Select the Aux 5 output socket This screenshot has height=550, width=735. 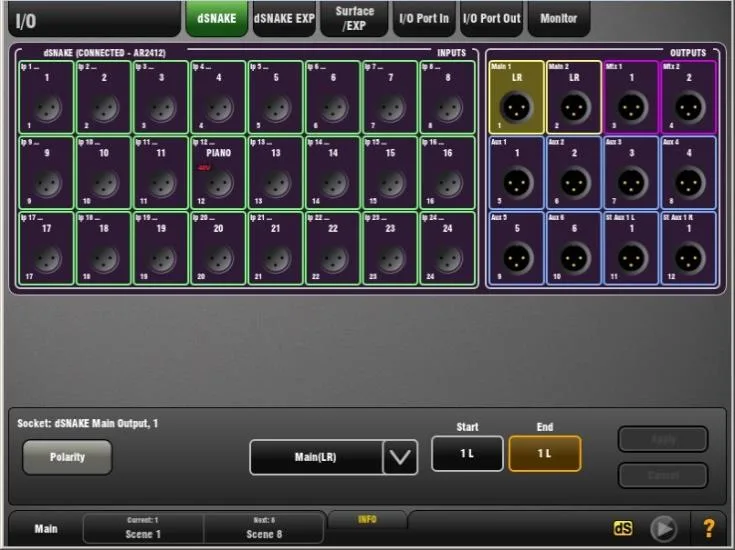point(517,249)
